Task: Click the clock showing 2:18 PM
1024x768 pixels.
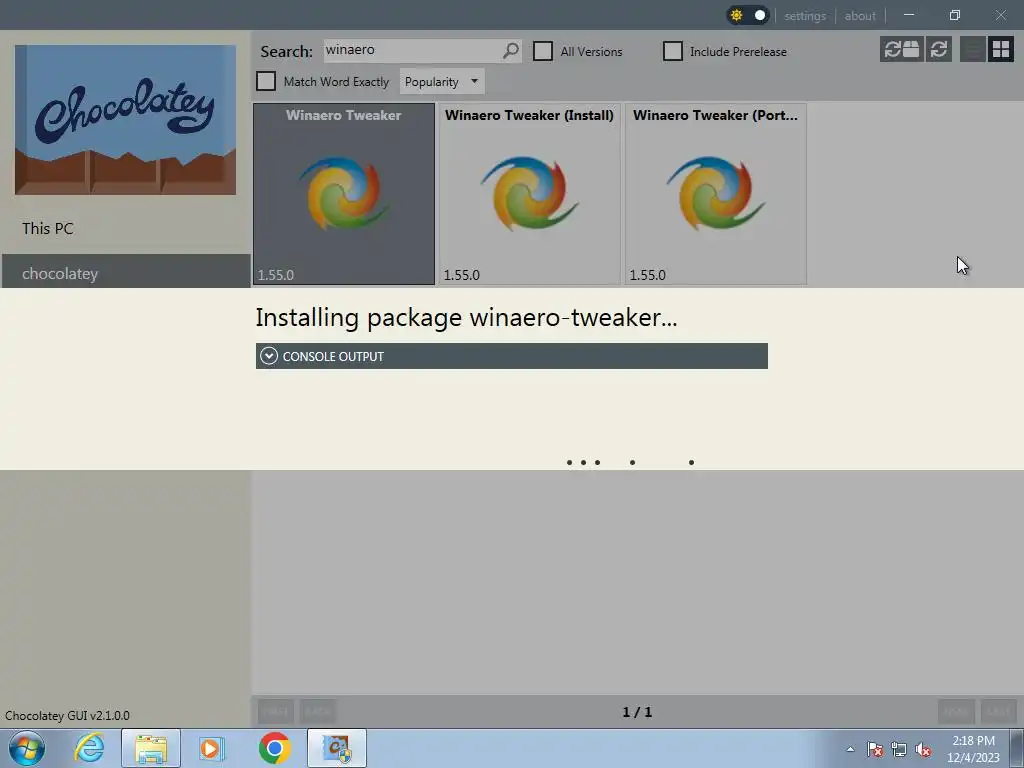Action: (x=973, y=741)
